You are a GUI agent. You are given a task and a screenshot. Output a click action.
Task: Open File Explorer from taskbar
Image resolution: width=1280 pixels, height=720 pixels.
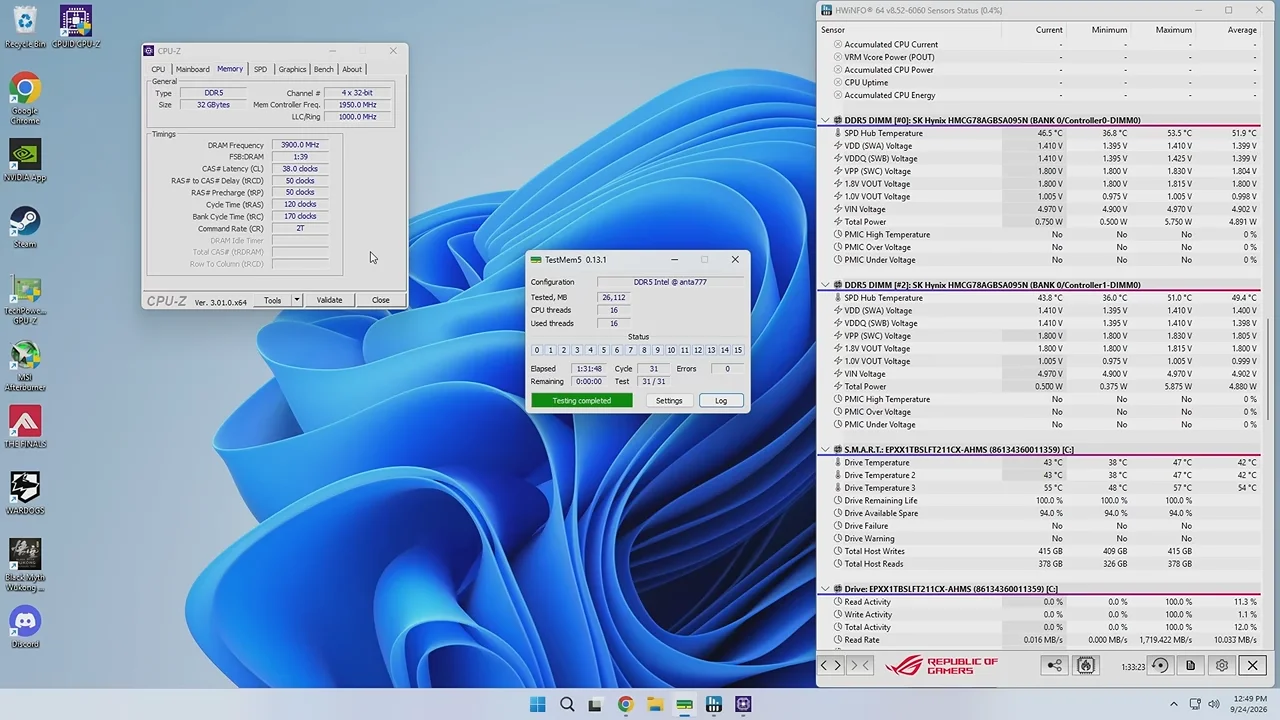[x=654, y=704]
